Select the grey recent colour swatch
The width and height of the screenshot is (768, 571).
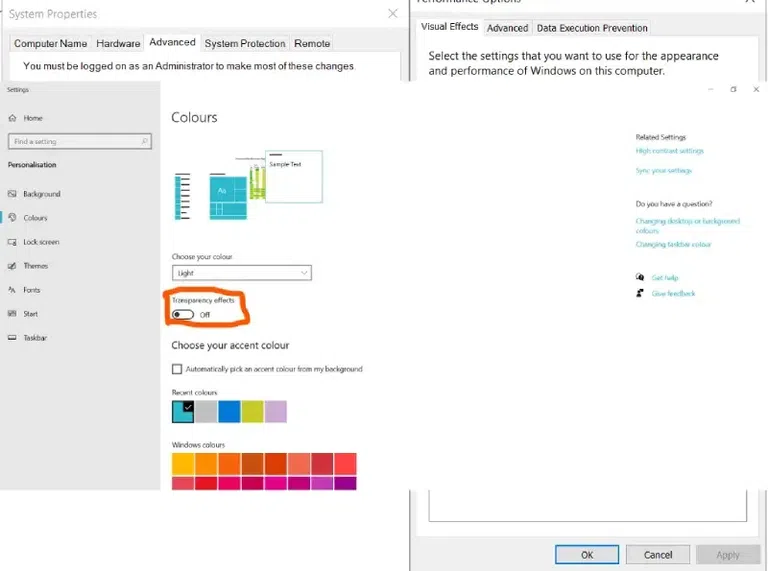[206, 412]
